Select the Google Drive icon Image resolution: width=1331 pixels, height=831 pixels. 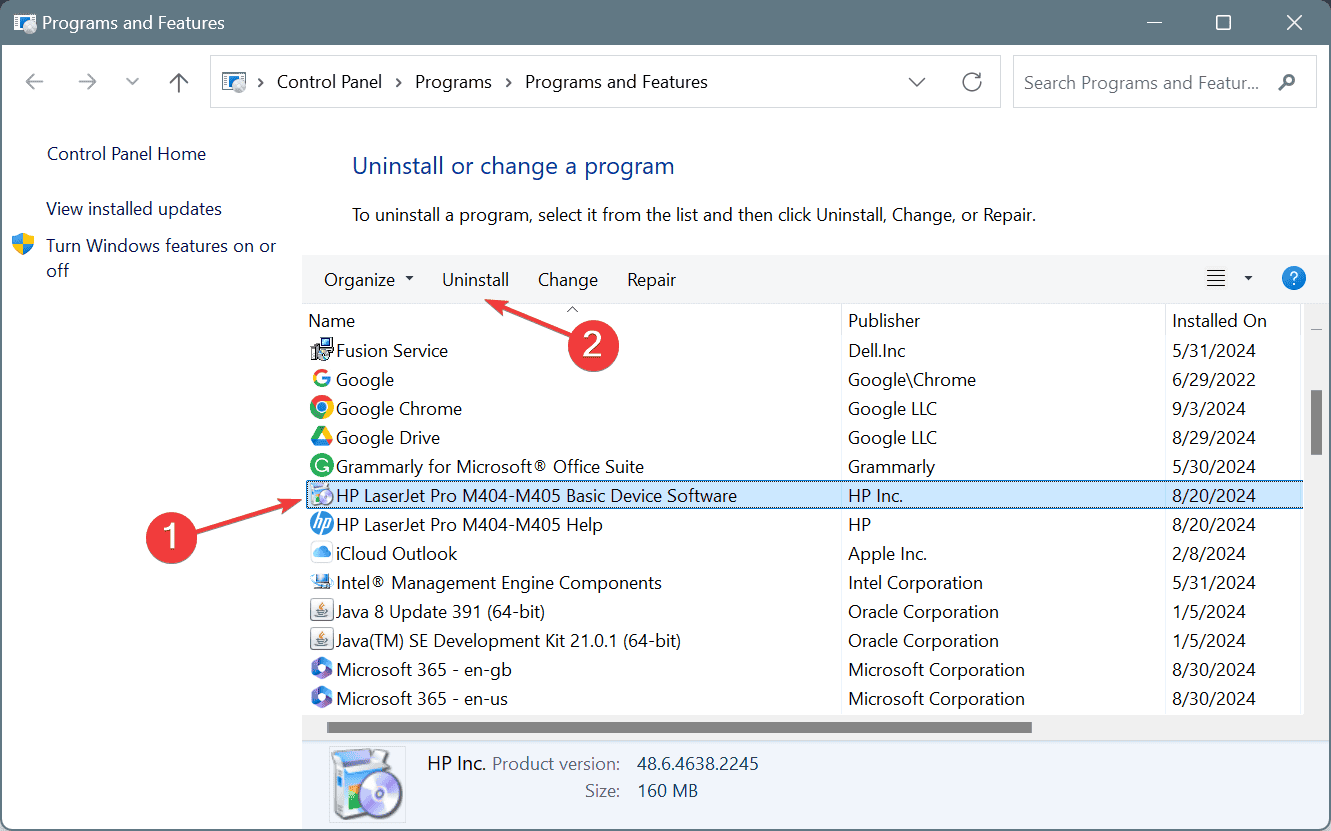tap(321, 438)
